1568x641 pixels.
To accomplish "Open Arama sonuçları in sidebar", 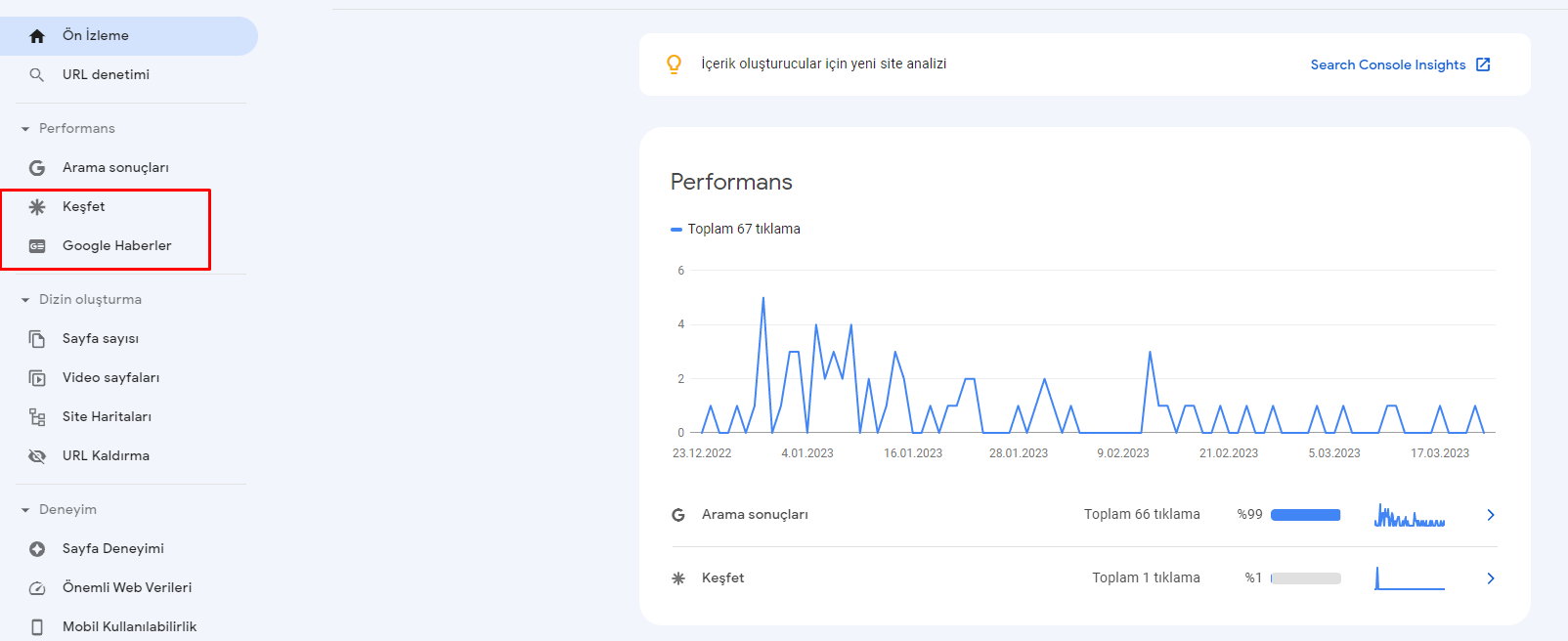I will 115,168.
